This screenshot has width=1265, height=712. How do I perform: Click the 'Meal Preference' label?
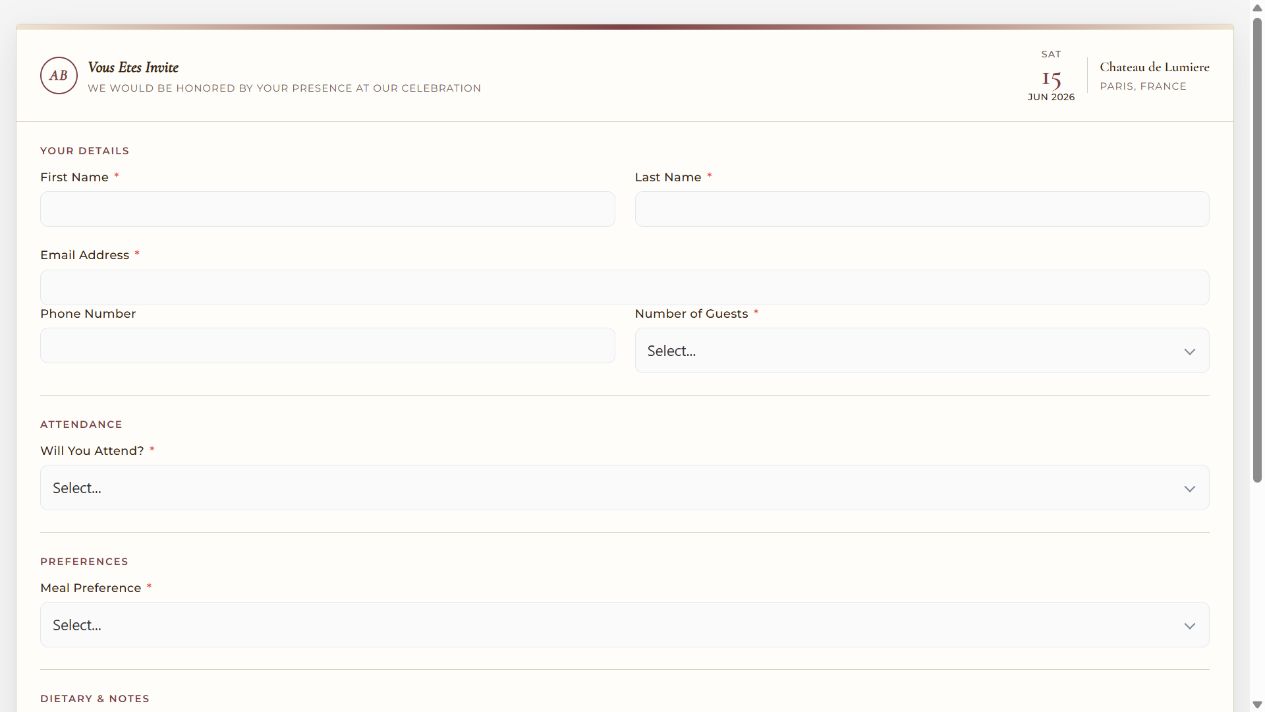click(91, 588)
